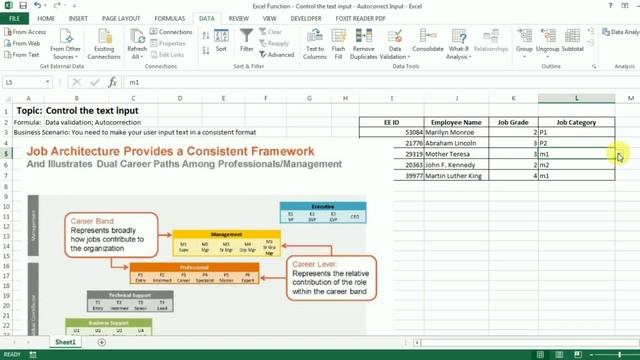Screen dimensions: 640x360
Task: Click the horizontal scrollbar
Action: [529, 342]
